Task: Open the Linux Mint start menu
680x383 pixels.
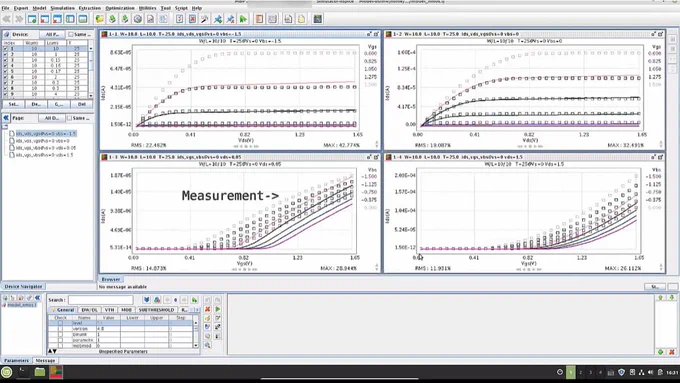Action: click(7, 372)
